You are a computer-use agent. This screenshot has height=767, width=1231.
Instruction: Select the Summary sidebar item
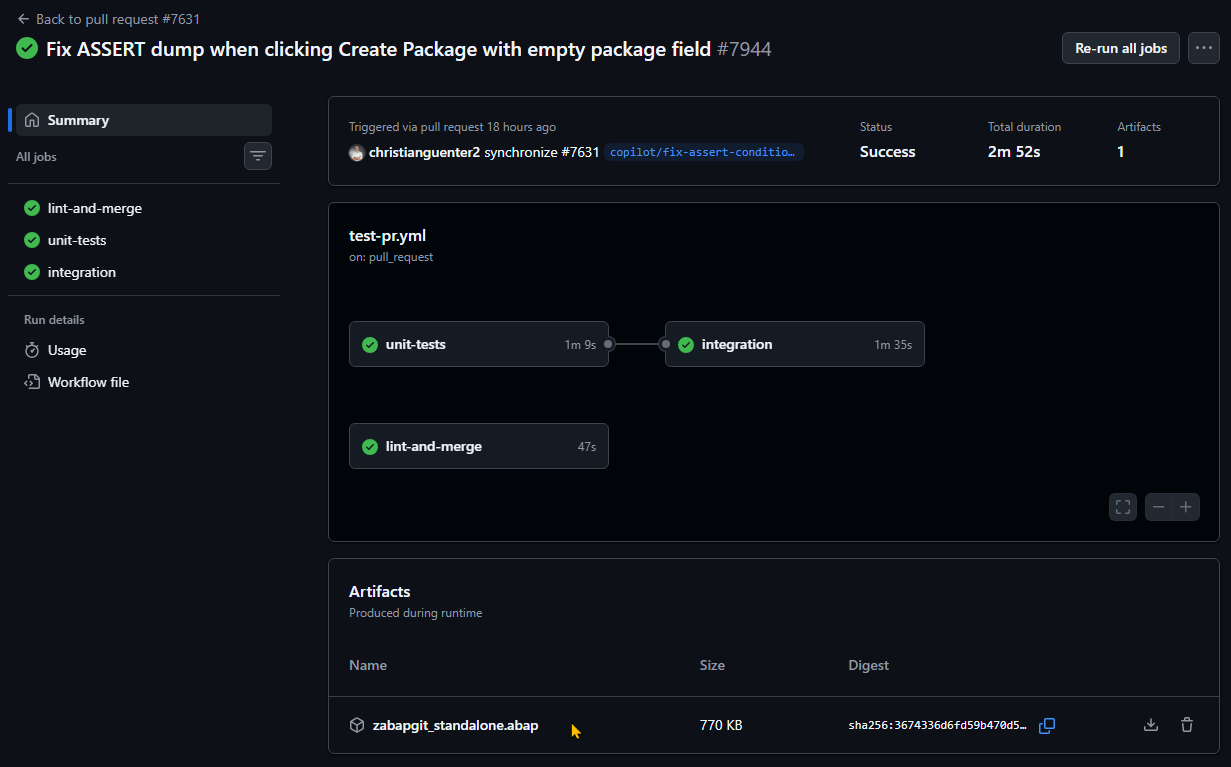click(144, 120)
